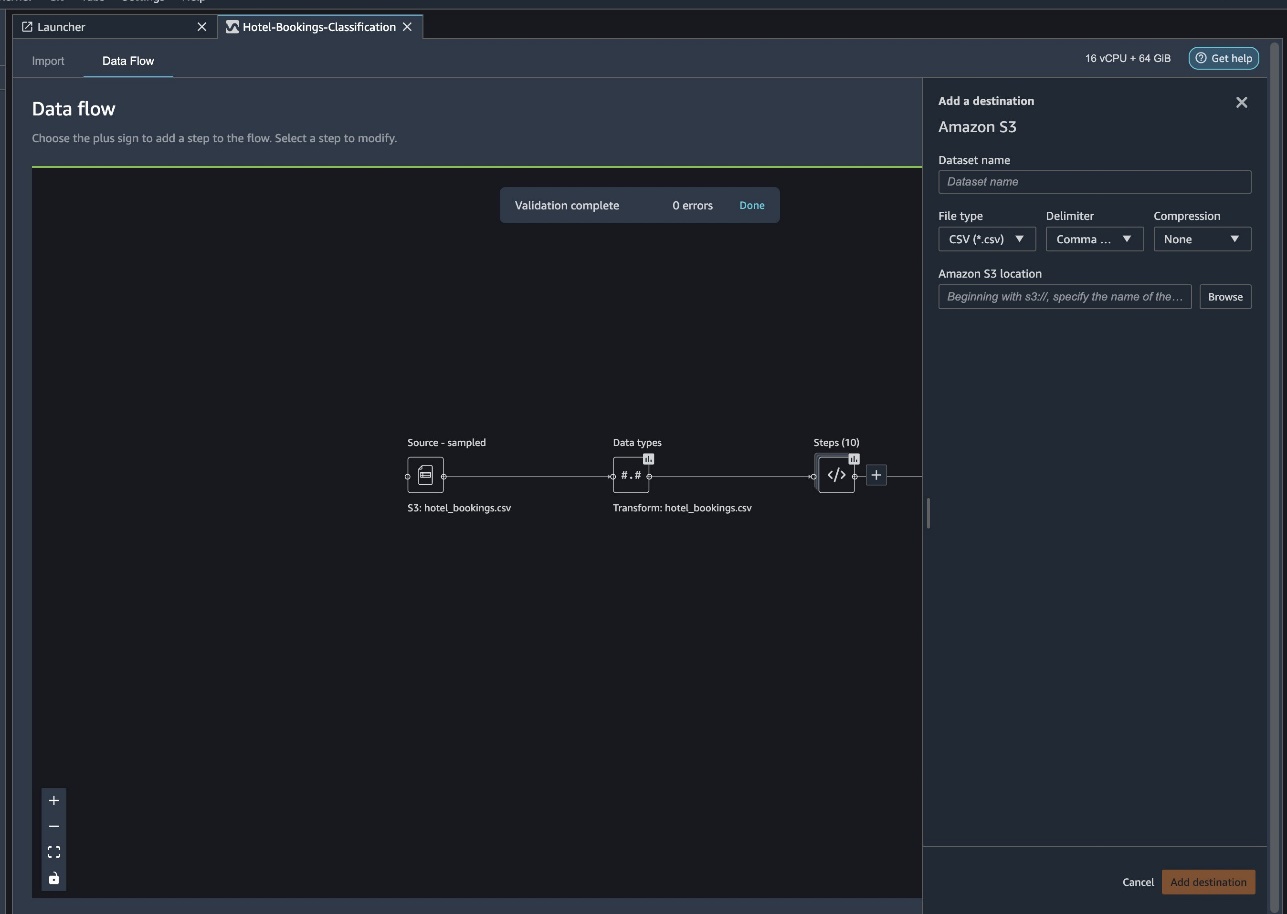Cancel adding the destination
The width and height of the screenshot is (1287, 914).
(x=1138, y=882)
